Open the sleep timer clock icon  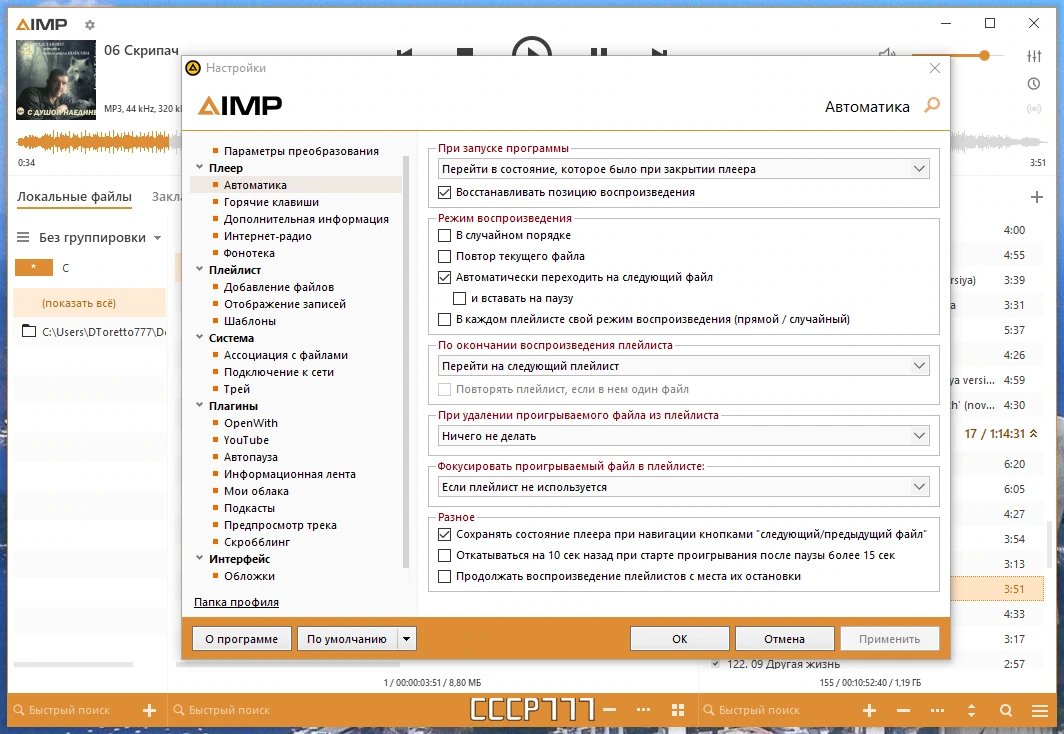1034,83
